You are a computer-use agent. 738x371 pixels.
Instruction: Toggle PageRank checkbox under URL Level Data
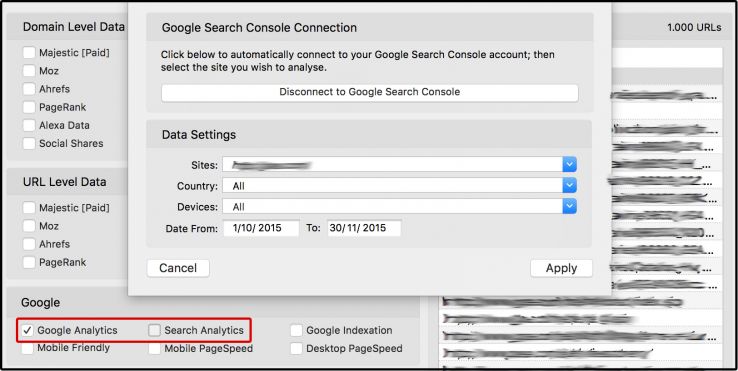tap(29, 262)
